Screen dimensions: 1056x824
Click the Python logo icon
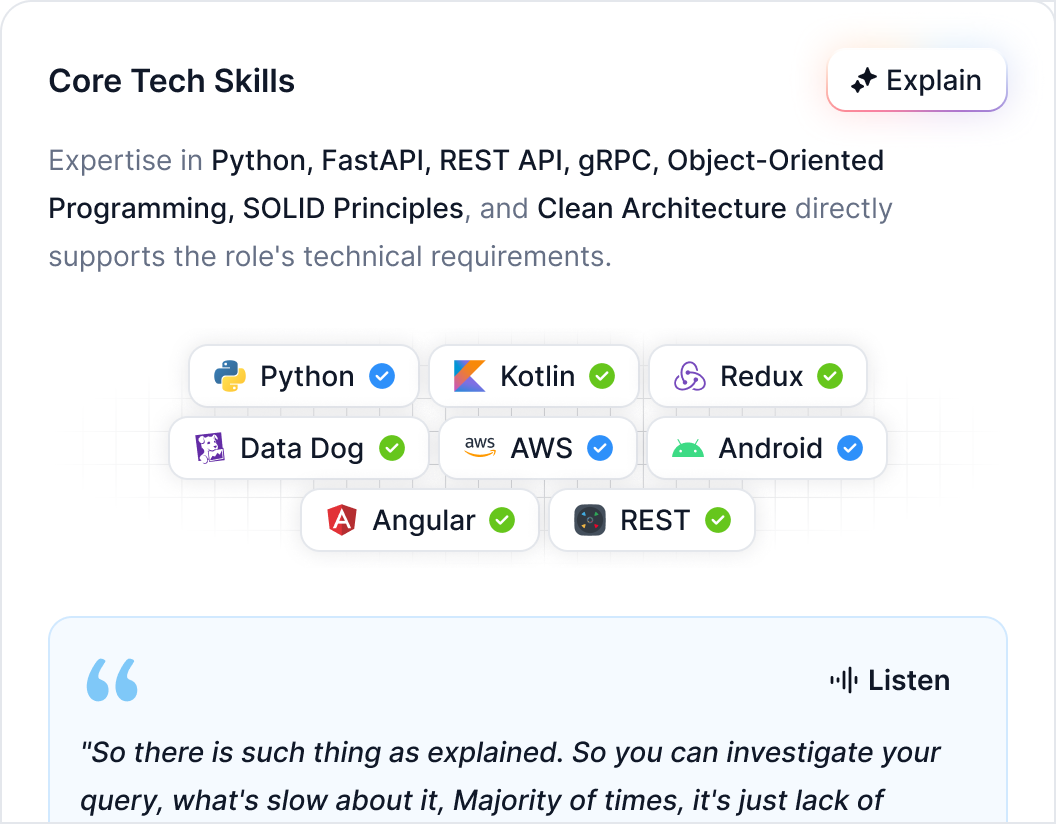pos(230,376)
